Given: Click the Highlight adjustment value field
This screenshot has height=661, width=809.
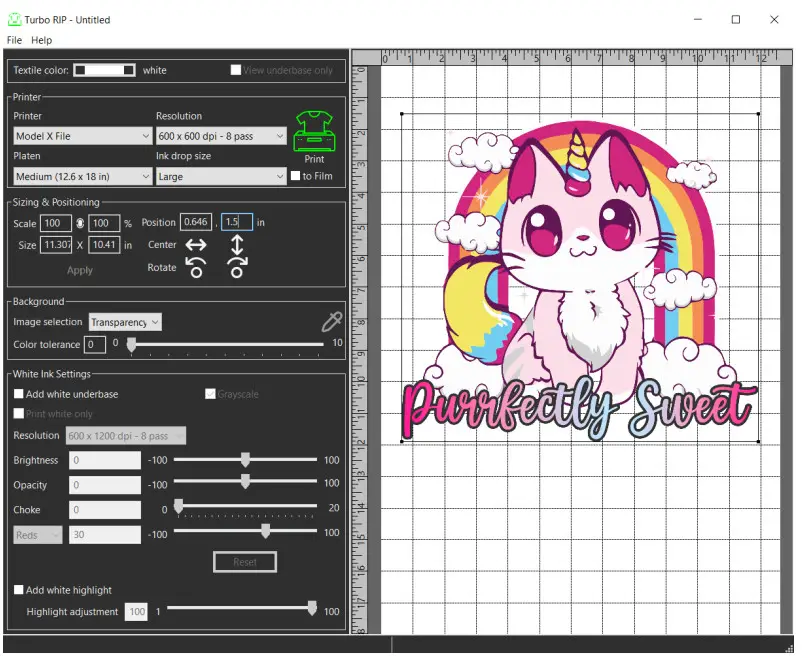Looking at the screenshot, I should coord(136,611).
